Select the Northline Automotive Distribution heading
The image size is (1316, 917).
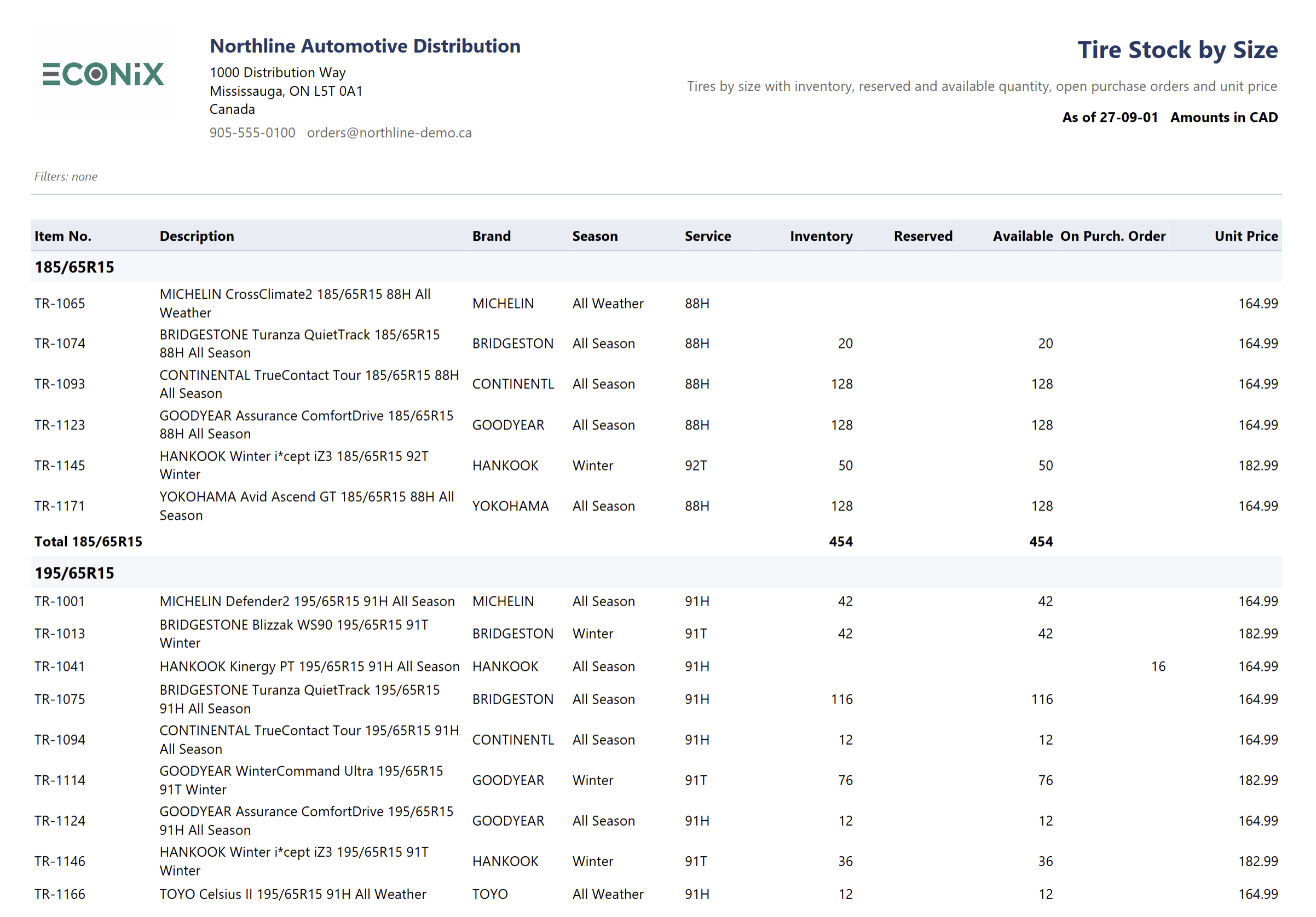point(365,46)
